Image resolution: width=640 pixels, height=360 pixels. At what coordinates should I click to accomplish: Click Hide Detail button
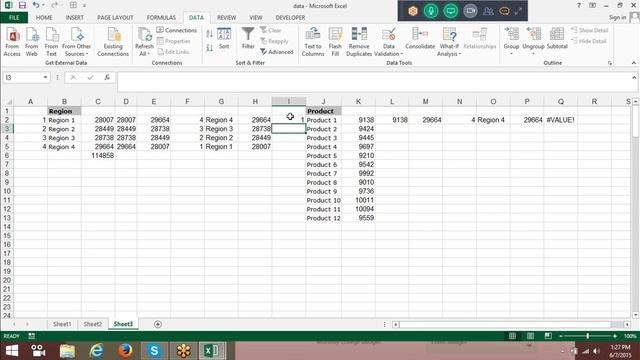coord(589,41)
